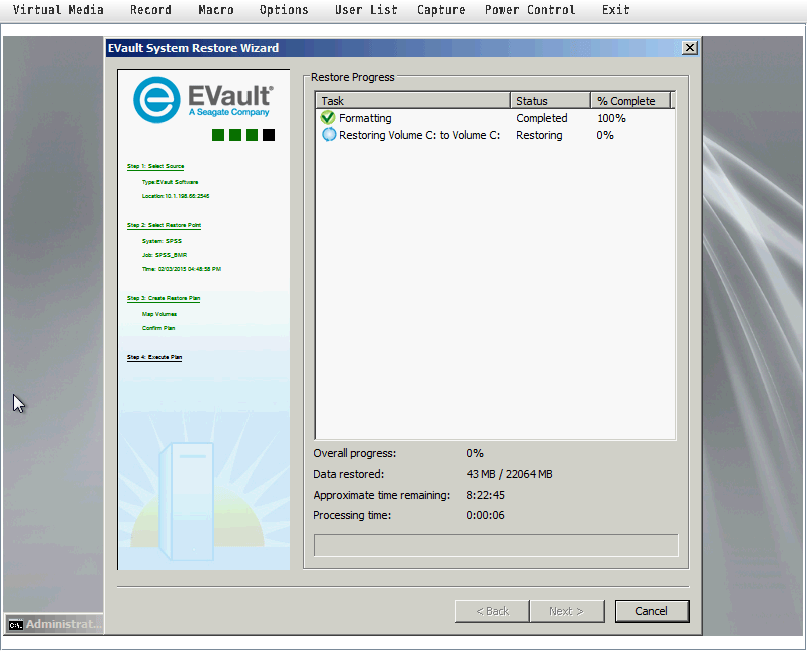
Task: Open the Virtual Media menu
Action: click(x=58, y=10)
